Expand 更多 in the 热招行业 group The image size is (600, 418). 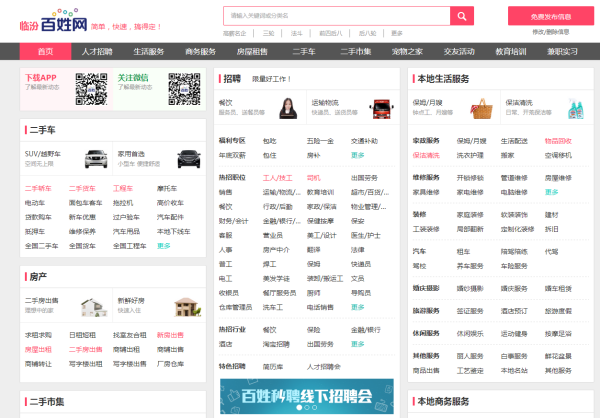[357, 344]
